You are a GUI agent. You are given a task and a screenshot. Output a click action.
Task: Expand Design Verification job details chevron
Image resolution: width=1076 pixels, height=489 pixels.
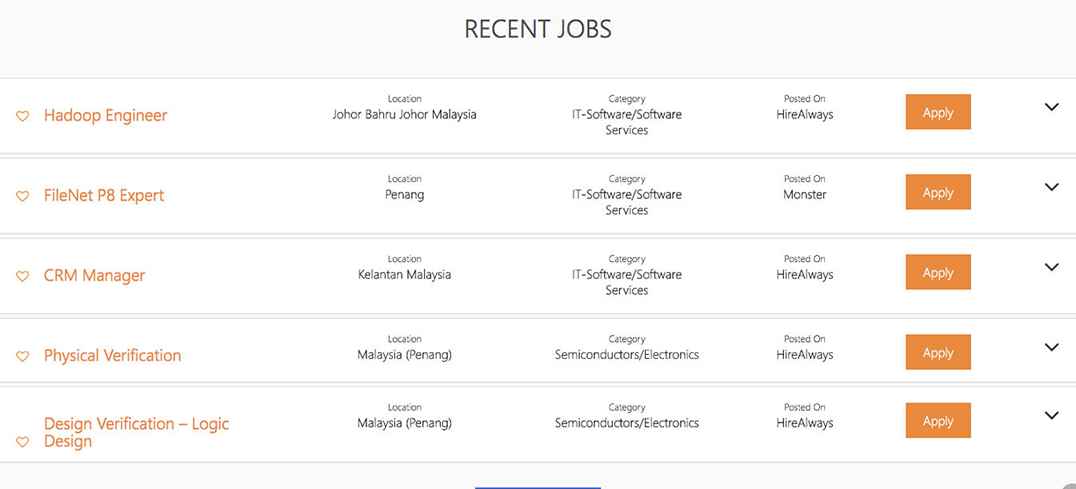pyautogui.click(x=1051, y=415)
